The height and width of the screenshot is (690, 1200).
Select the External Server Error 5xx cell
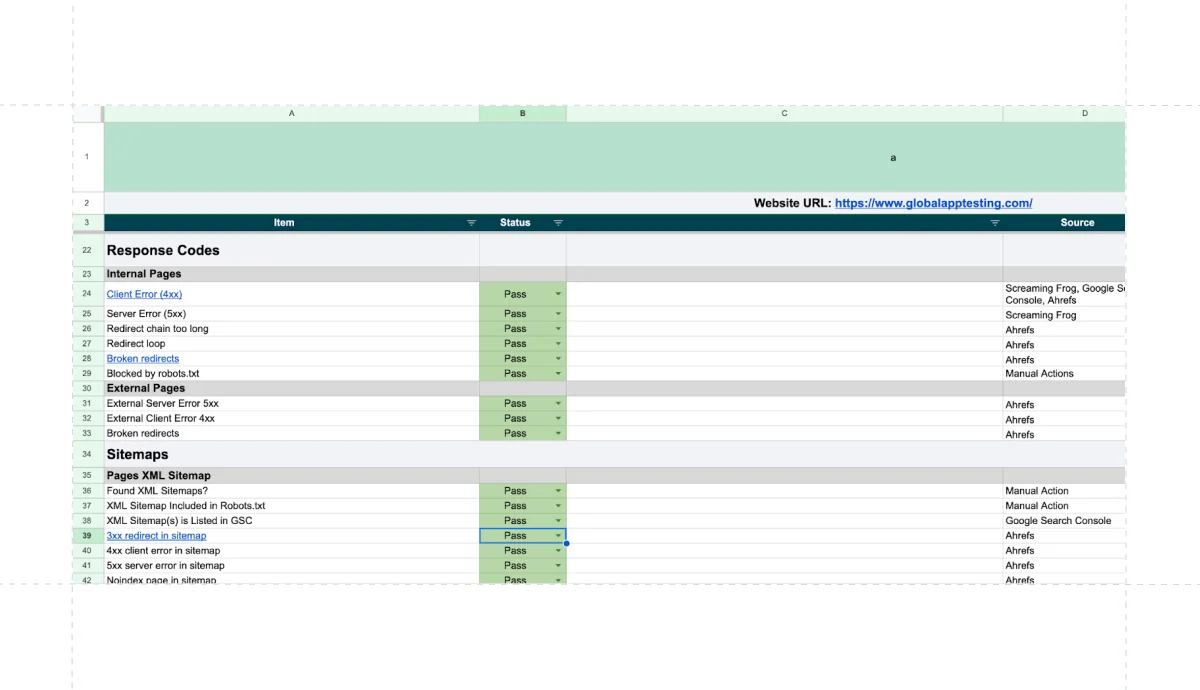(292, 404)
